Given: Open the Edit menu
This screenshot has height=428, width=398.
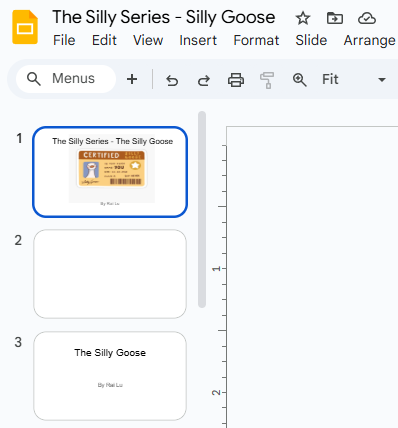Looking at the screenshot, I should pyautogui.click(x=104, y=40).
